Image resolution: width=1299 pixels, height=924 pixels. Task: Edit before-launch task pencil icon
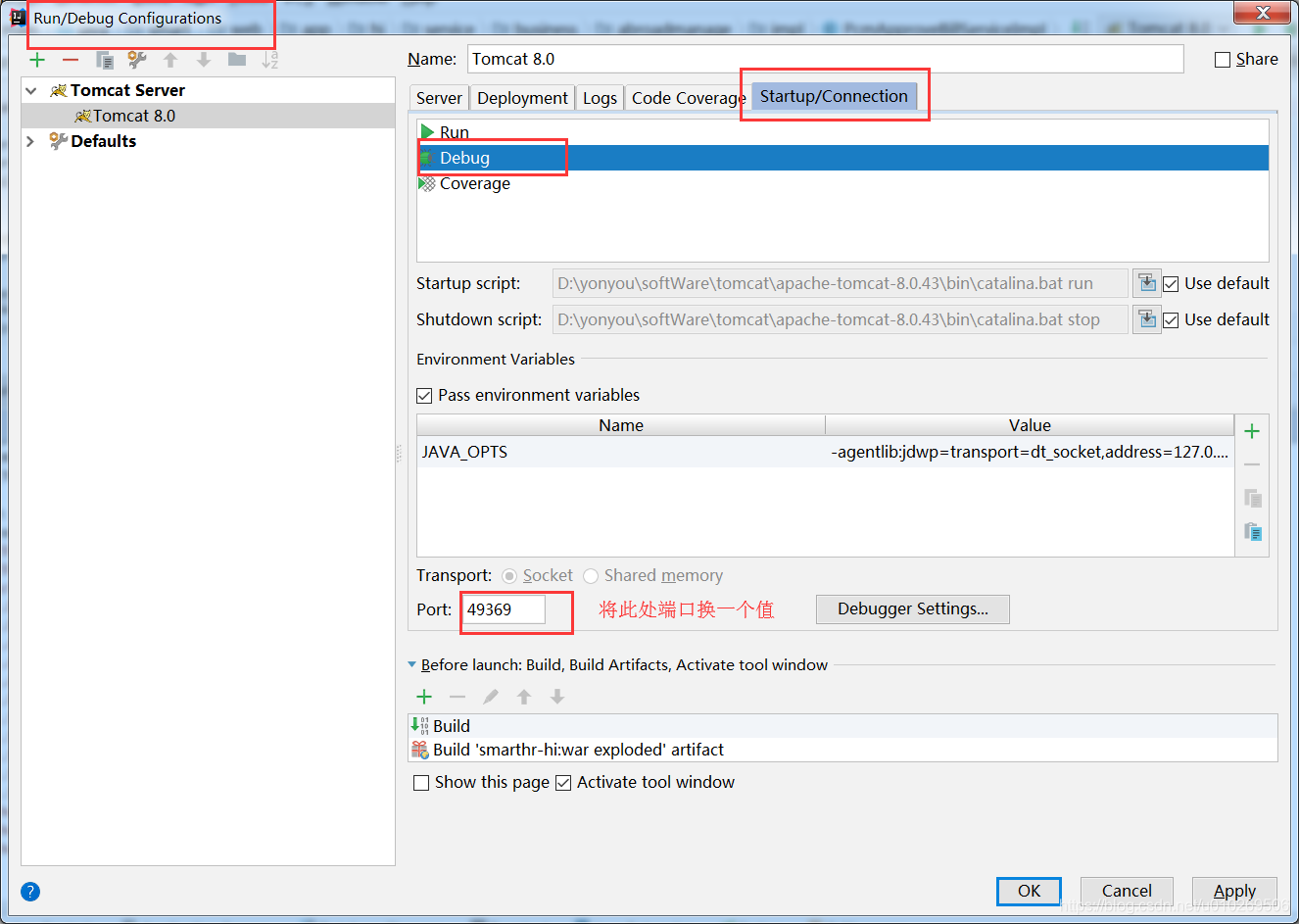click(491, 697)
